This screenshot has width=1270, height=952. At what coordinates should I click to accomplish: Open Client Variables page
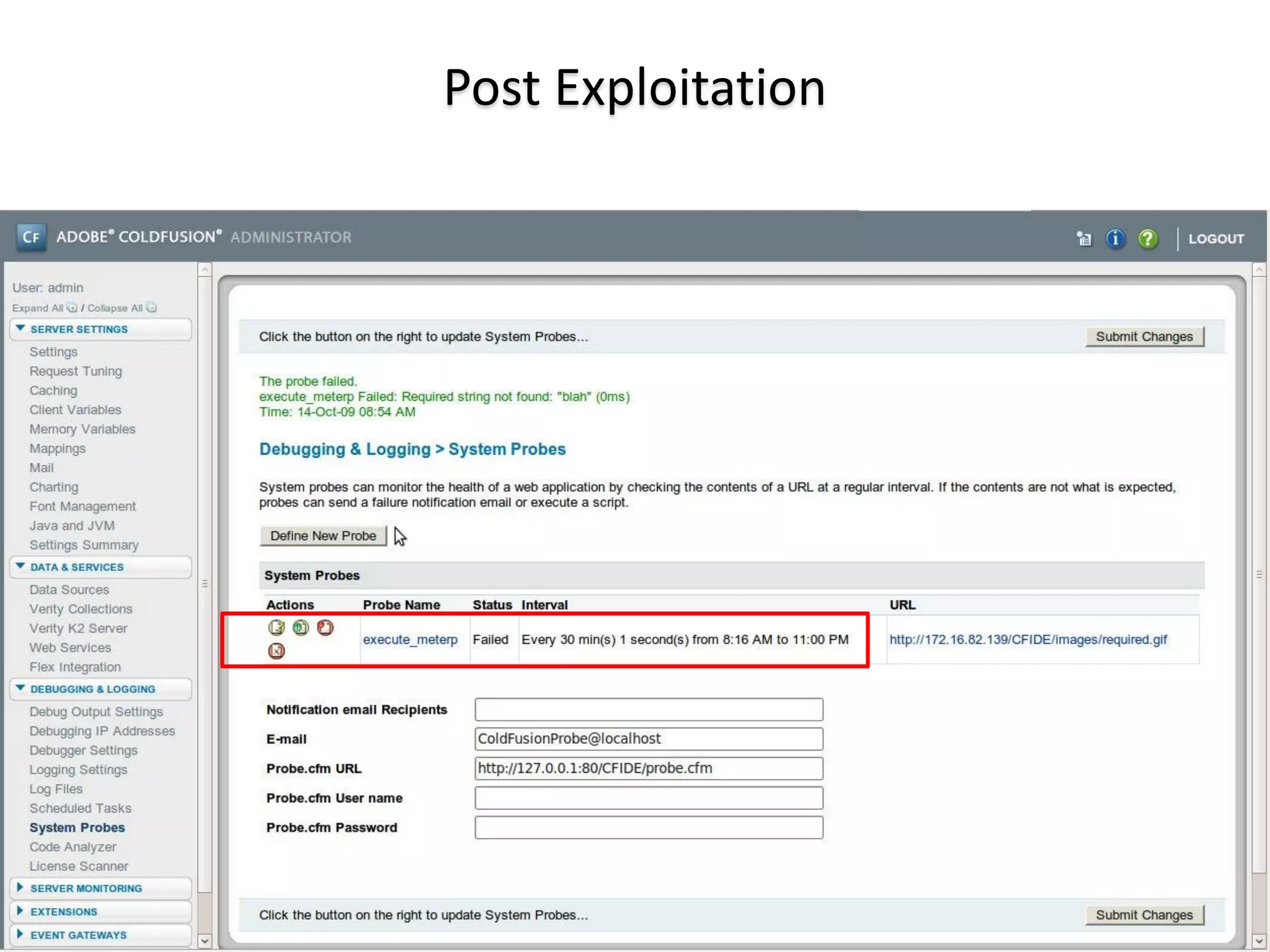click(75, 410)
